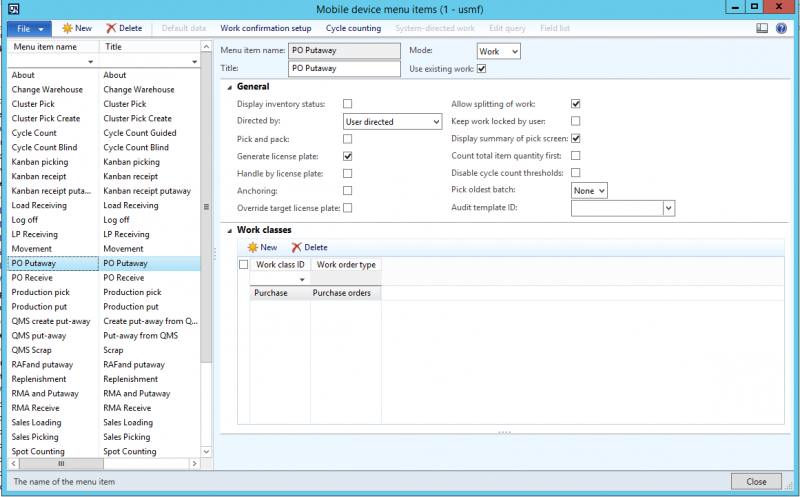Screen dimensions: 800x497
Task: Select the Kanban receipt row
Action: (x=104, y=177)
